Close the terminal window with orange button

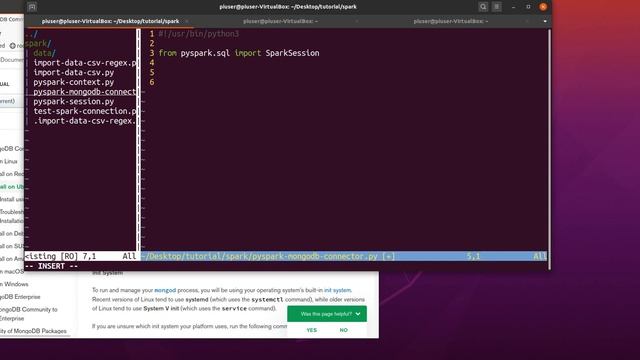[543, 7]
